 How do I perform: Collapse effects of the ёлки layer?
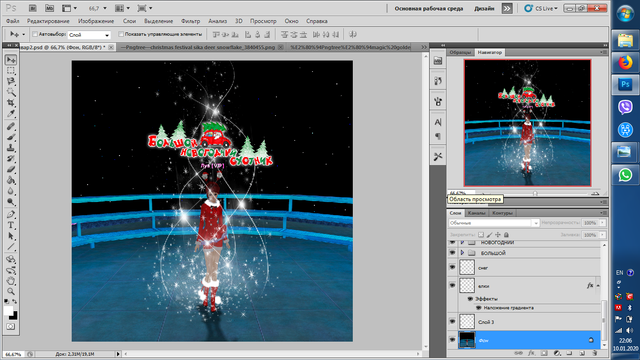[598, 286]
